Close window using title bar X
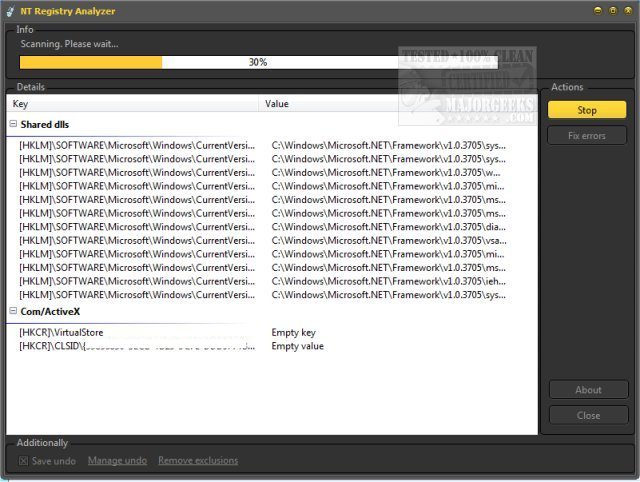640x482 pixels. [628, 11]
